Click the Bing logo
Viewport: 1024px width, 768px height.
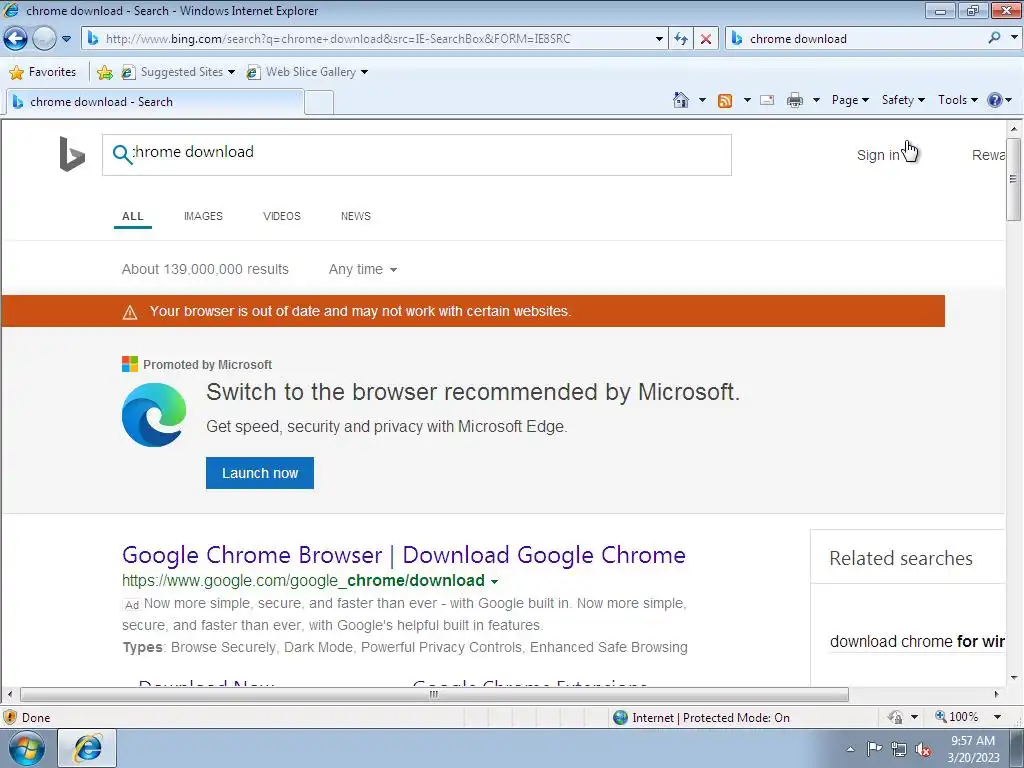tap(72, 154)
